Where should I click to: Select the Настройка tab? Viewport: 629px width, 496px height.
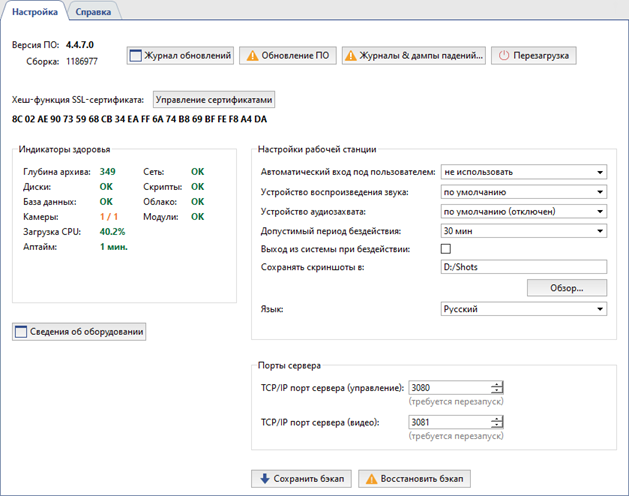coord(35,11)
